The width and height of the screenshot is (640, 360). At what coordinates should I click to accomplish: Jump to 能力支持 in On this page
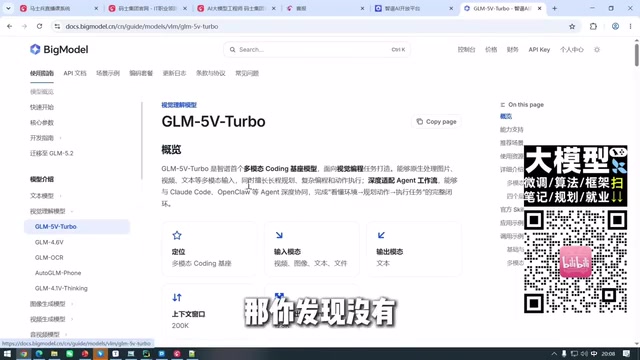[x=511, y=129]
